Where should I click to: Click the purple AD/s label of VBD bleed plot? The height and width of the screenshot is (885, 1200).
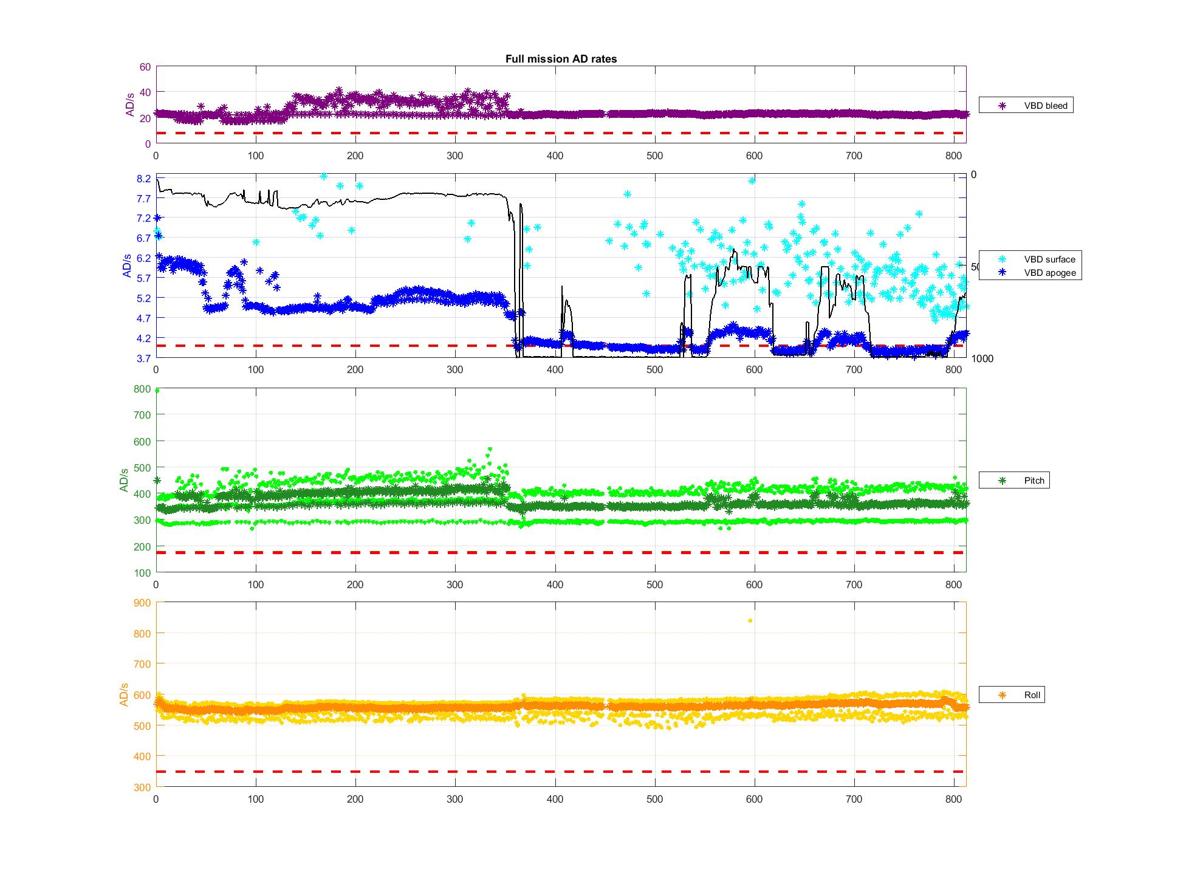pos(129,105)
